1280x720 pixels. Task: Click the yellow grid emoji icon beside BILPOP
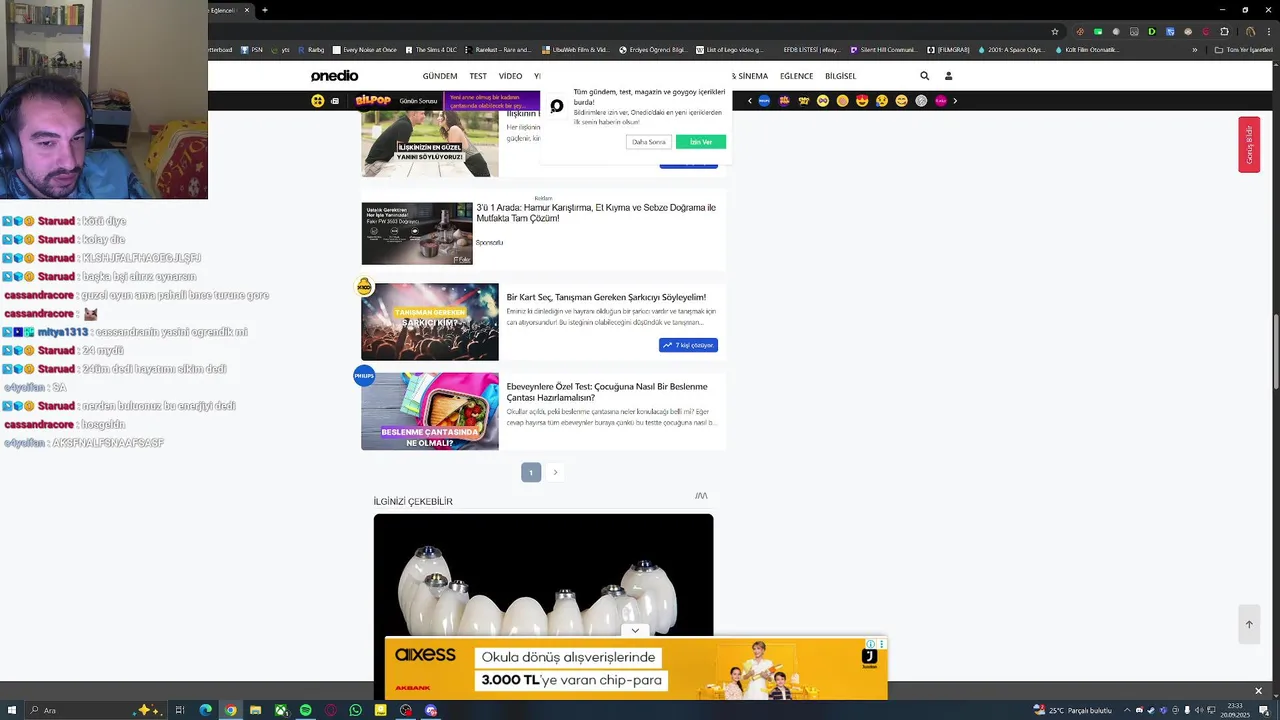[x=318, y=101]
